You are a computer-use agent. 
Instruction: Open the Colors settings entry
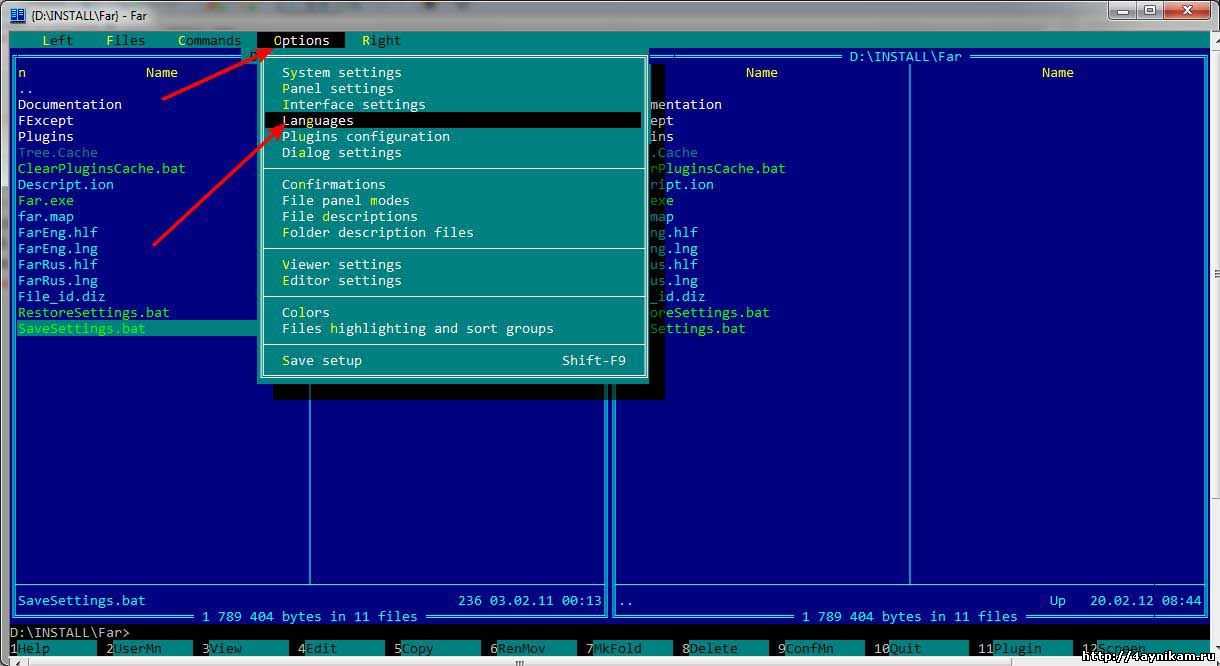[x=305, y=313]
